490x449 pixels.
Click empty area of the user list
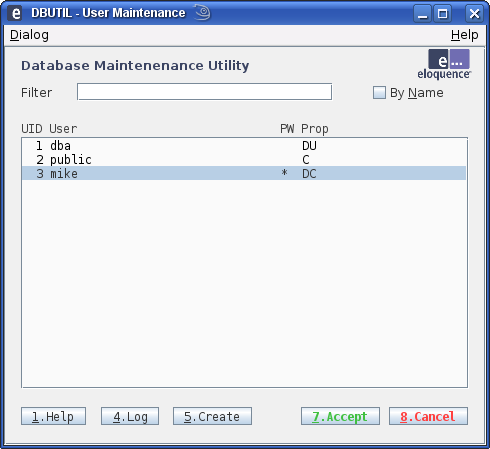coord(244,283)
